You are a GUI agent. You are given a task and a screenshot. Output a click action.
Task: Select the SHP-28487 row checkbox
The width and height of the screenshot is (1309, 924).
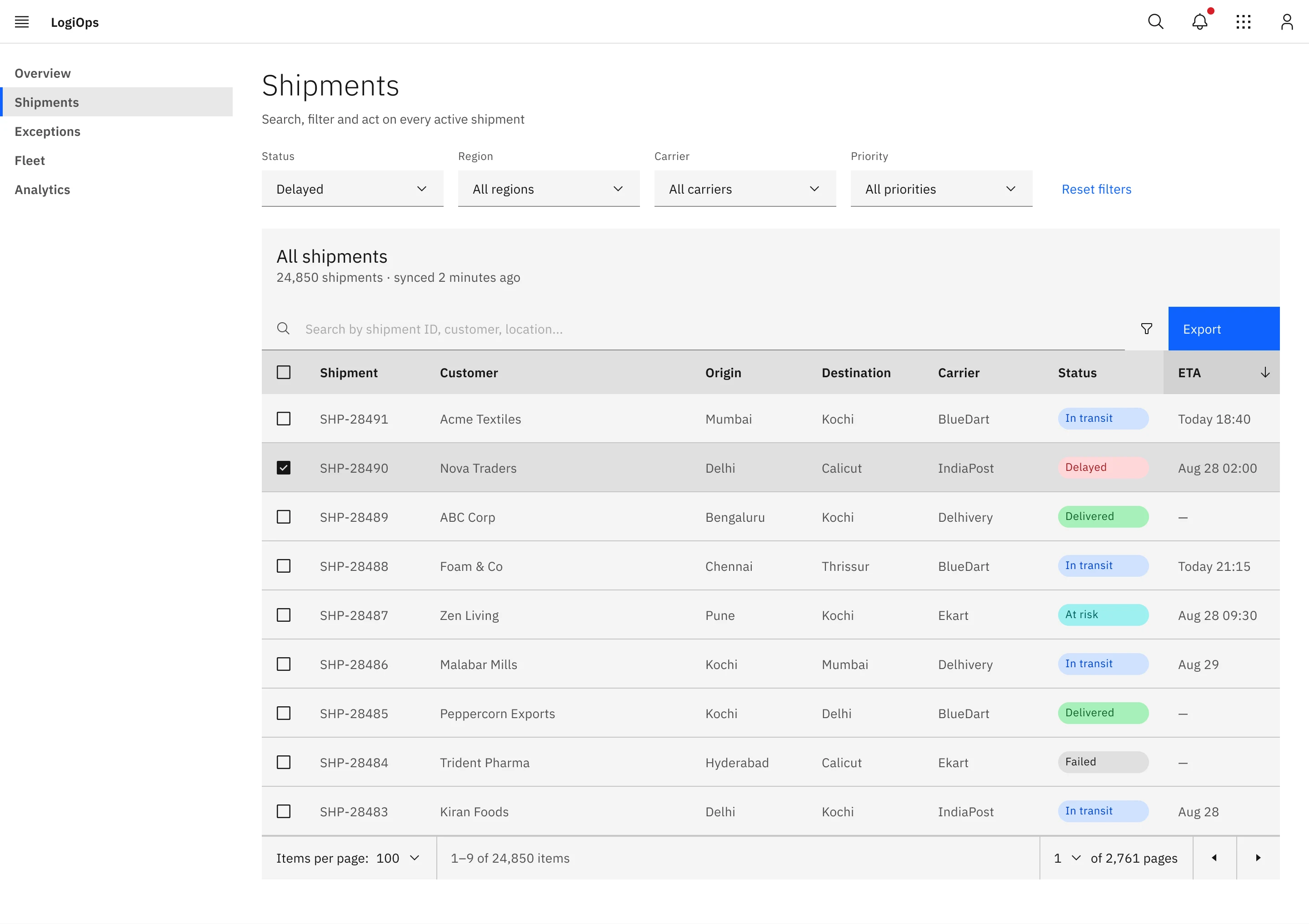(283, 615)
